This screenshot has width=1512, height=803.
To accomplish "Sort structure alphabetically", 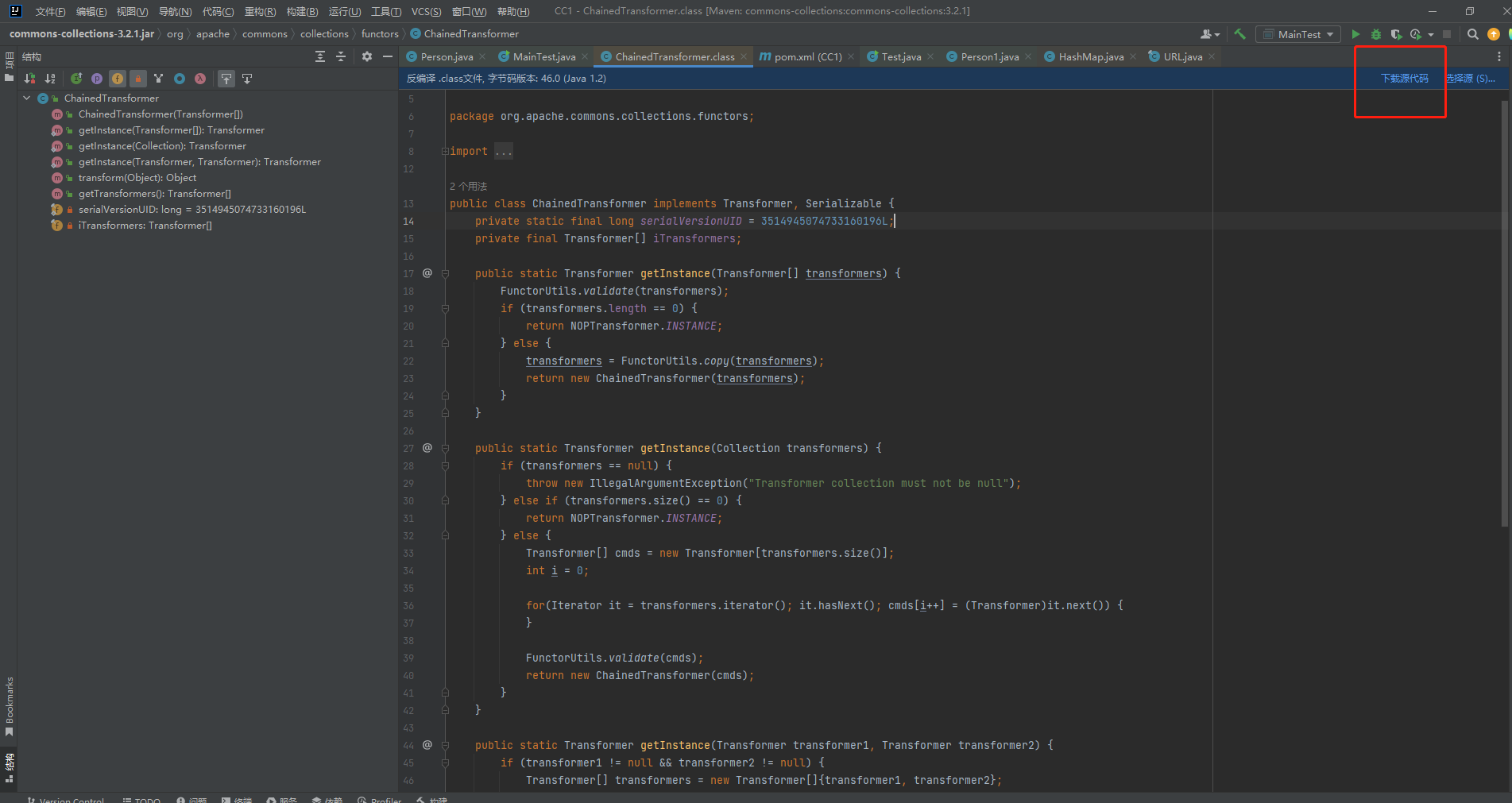I will point(50,79).
